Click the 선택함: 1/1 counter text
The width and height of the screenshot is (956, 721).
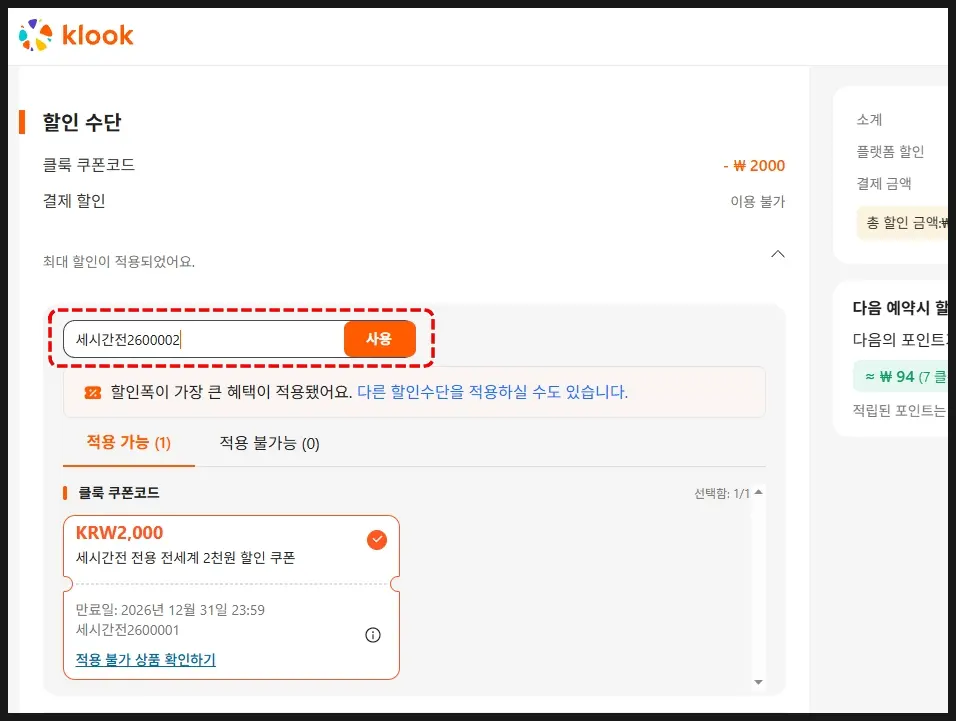[x=722, y=493]
